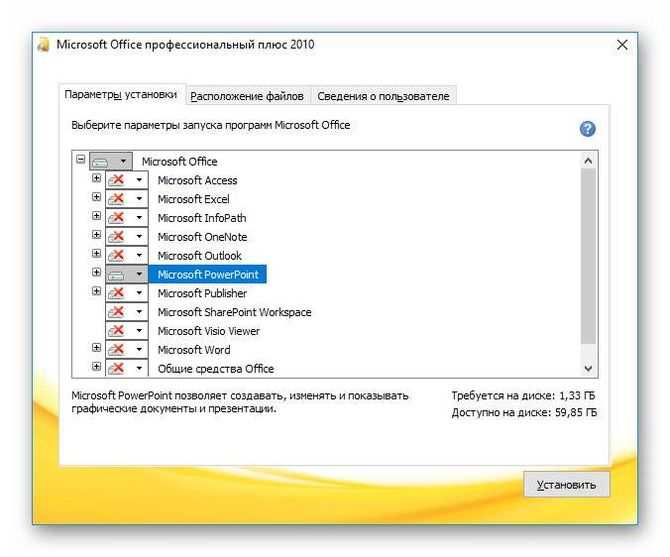The height and width of the screenshot is (557, 670).
Task: Select Общие средства Office in the tree
Action: 216,368
